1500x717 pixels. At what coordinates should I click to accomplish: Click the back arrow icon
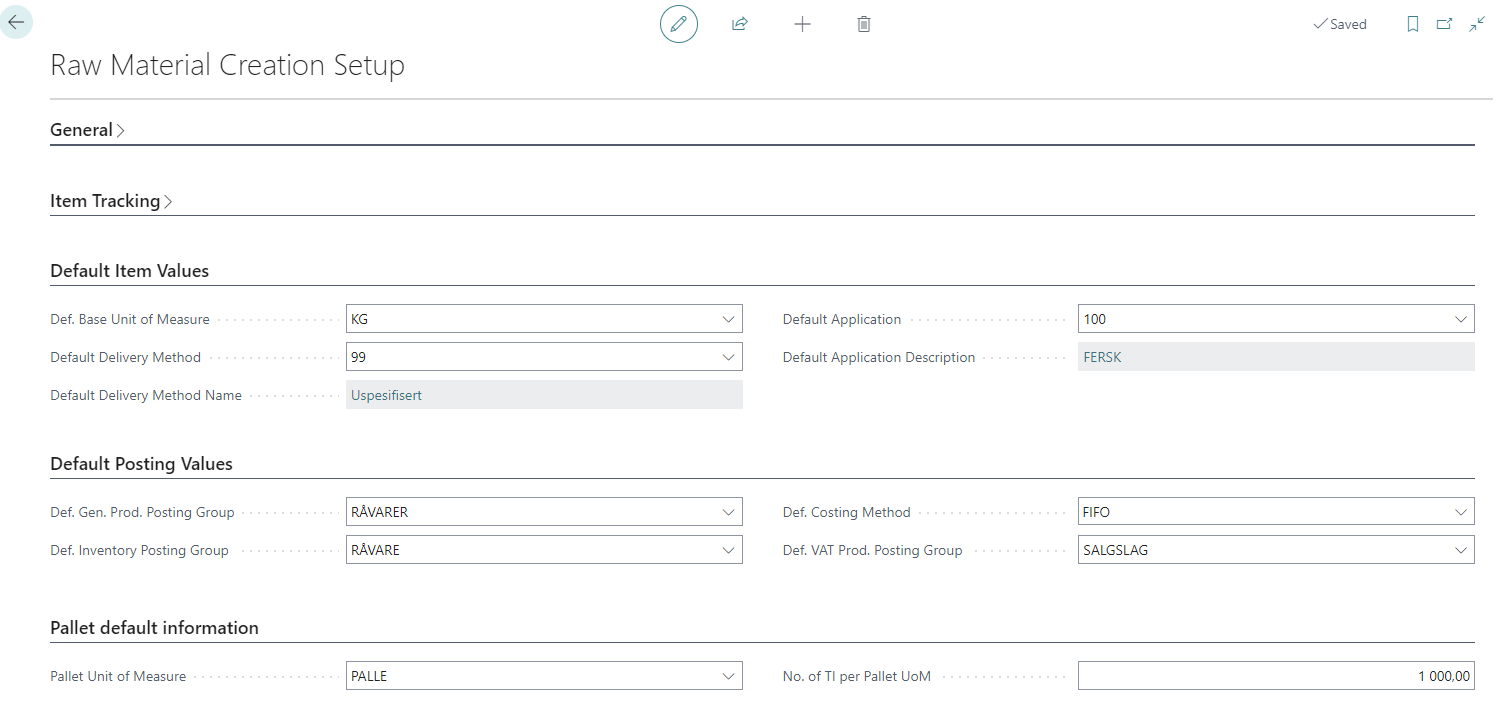[16, 22]
